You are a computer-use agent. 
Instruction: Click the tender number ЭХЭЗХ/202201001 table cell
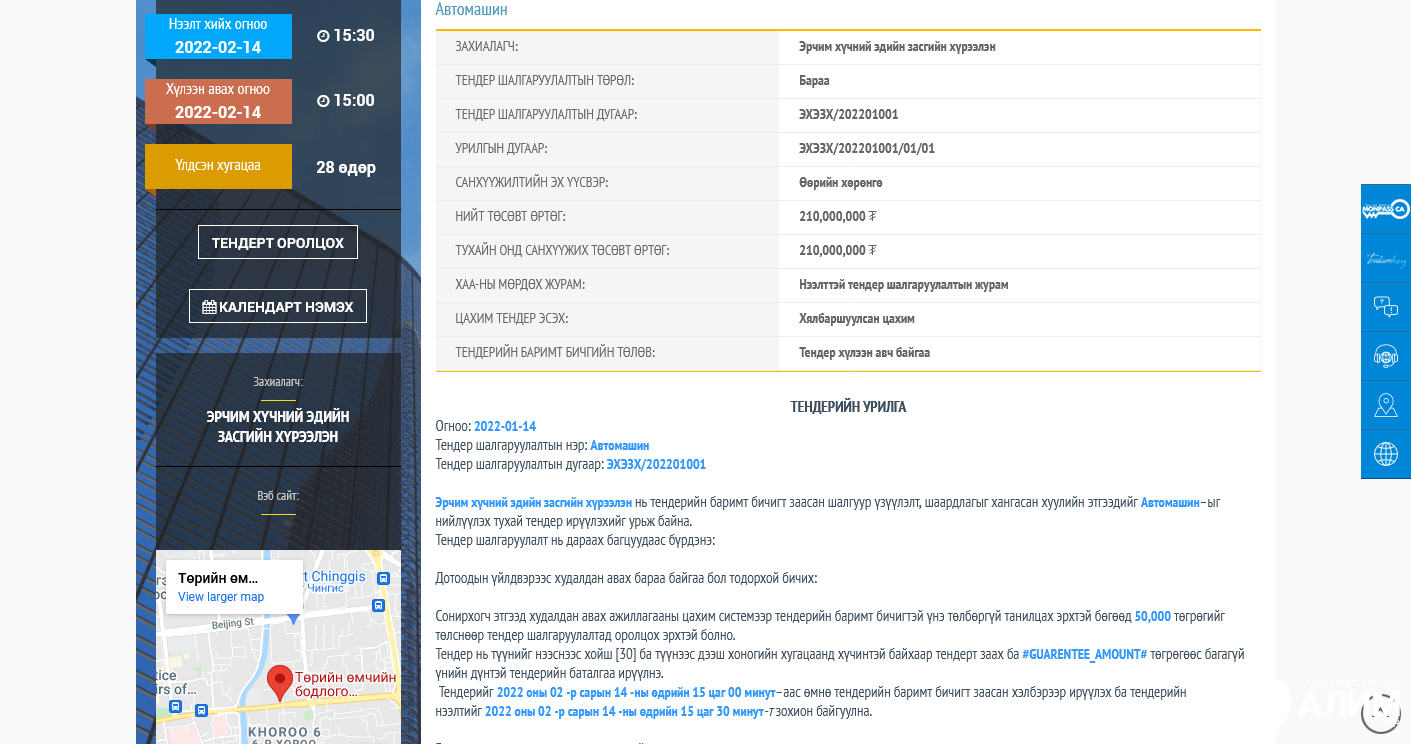(849, 115)
